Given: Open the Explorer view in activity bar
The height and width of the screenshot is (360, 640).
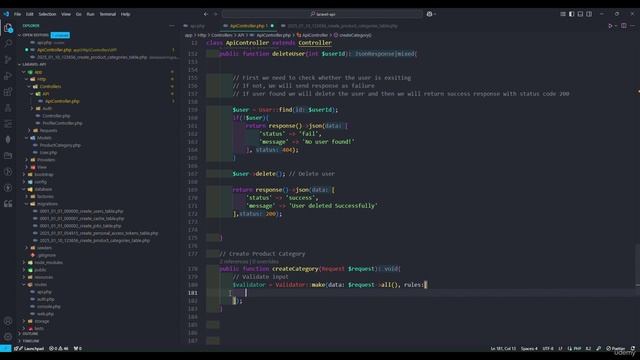Looking at the screenshot, I should coord(8,28).
